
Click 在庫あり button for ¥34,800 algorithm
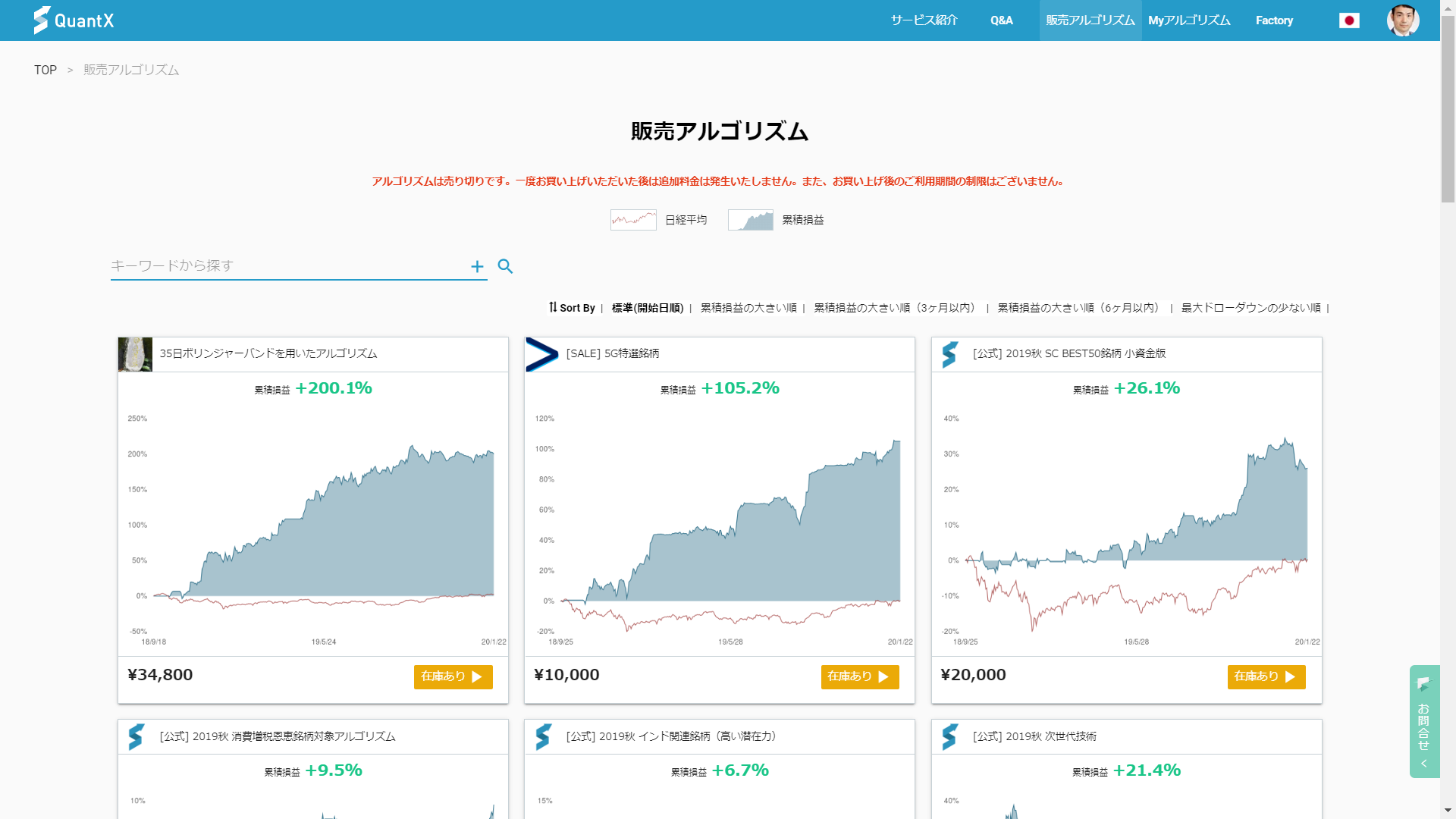453,676
